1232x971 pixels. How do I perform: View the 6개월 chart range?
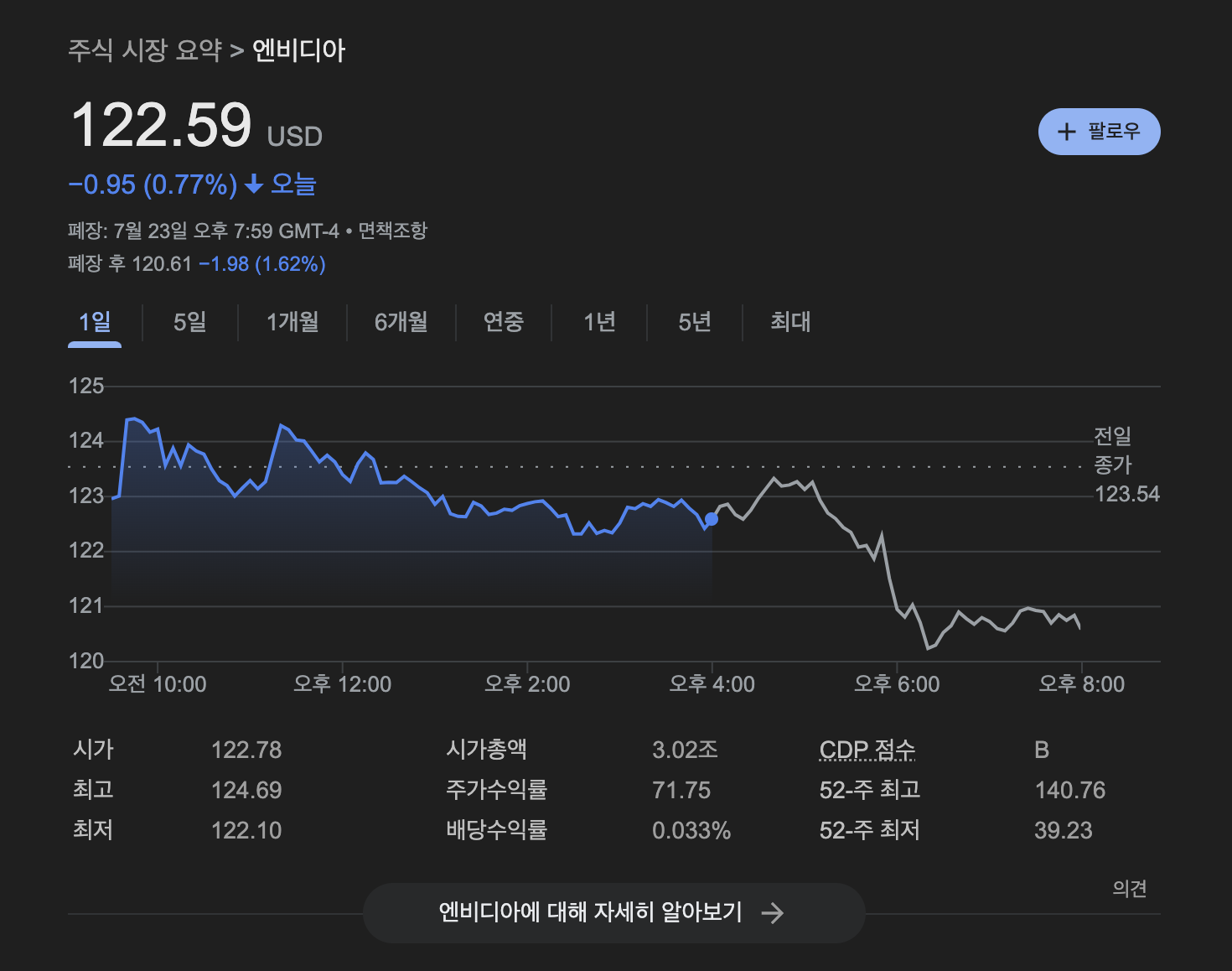tap(400, 322)
